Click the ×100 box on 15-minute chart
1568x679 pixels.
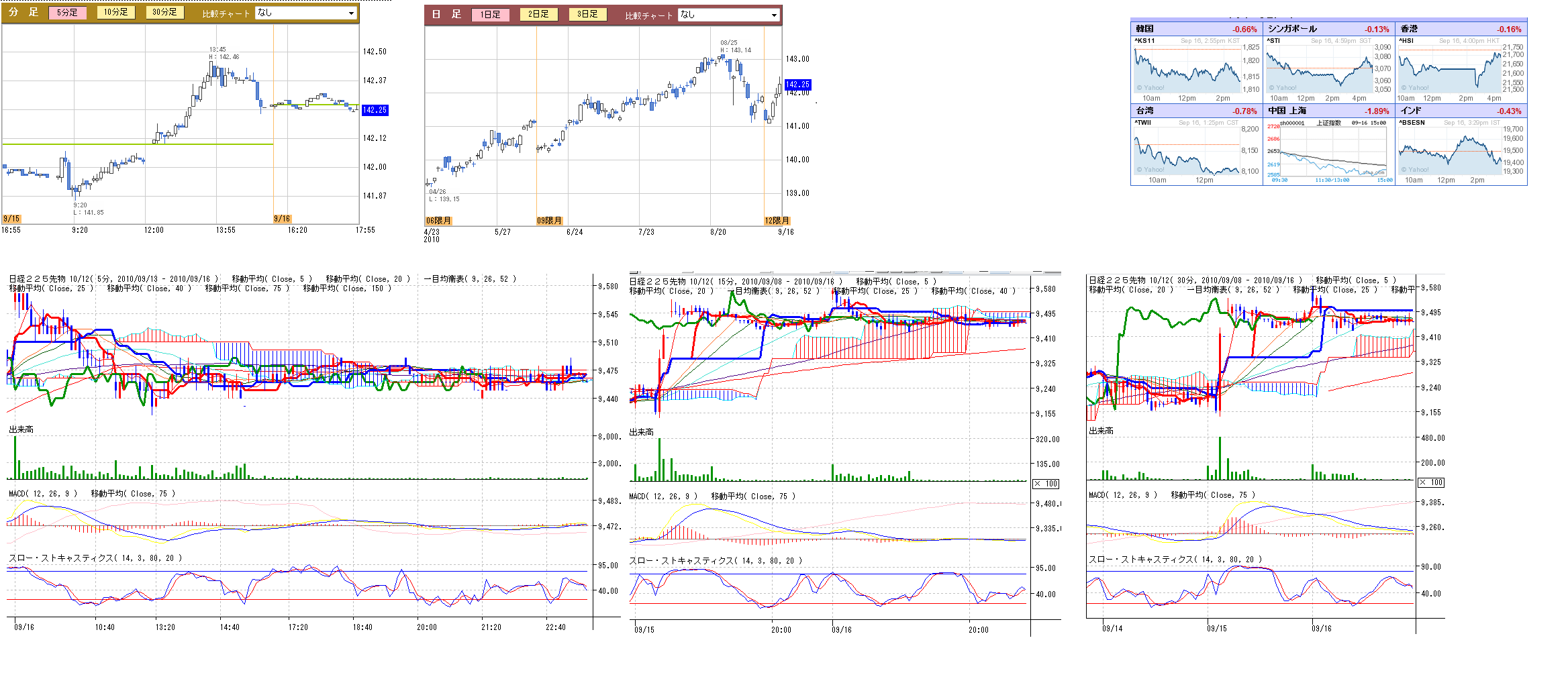pyautogui.click(x=1046, y=484)
